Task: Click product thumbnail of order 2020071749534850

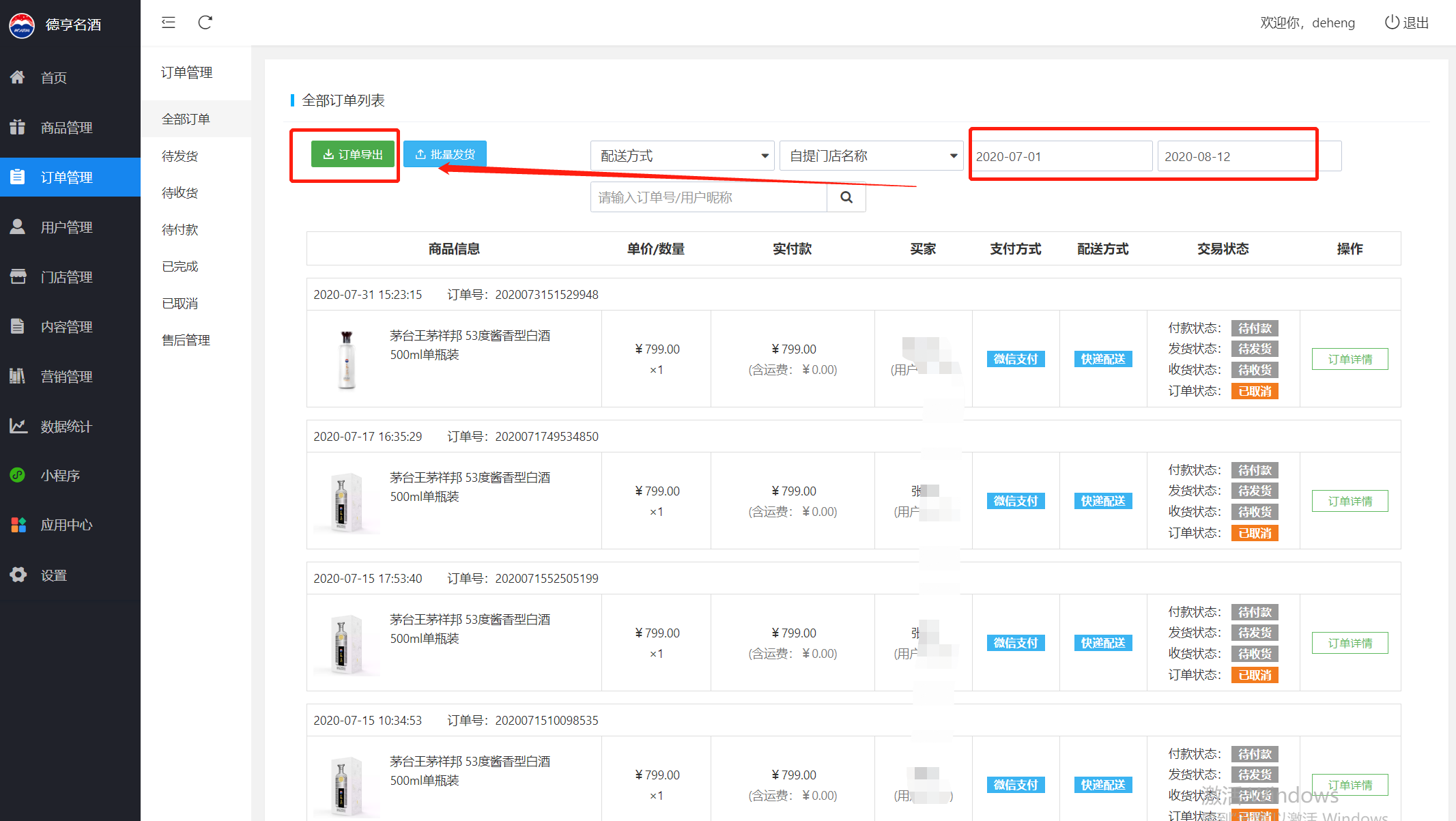Action: tap(347, 501)
